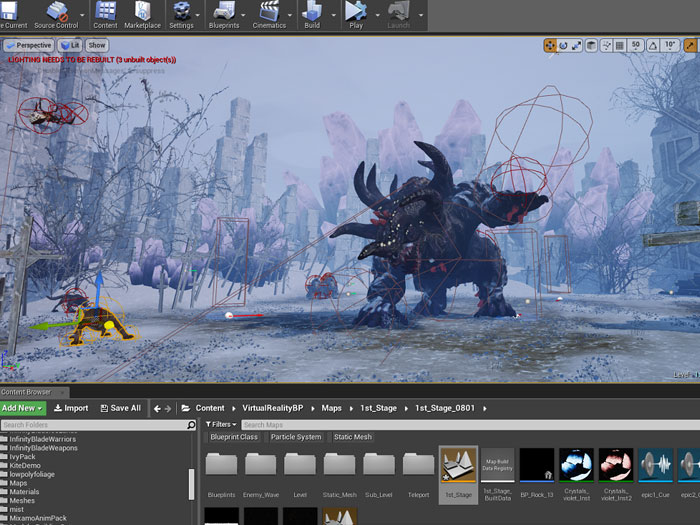The image size is (700, 525).
Task: Save the current level
Action: [x=11, y=15]
